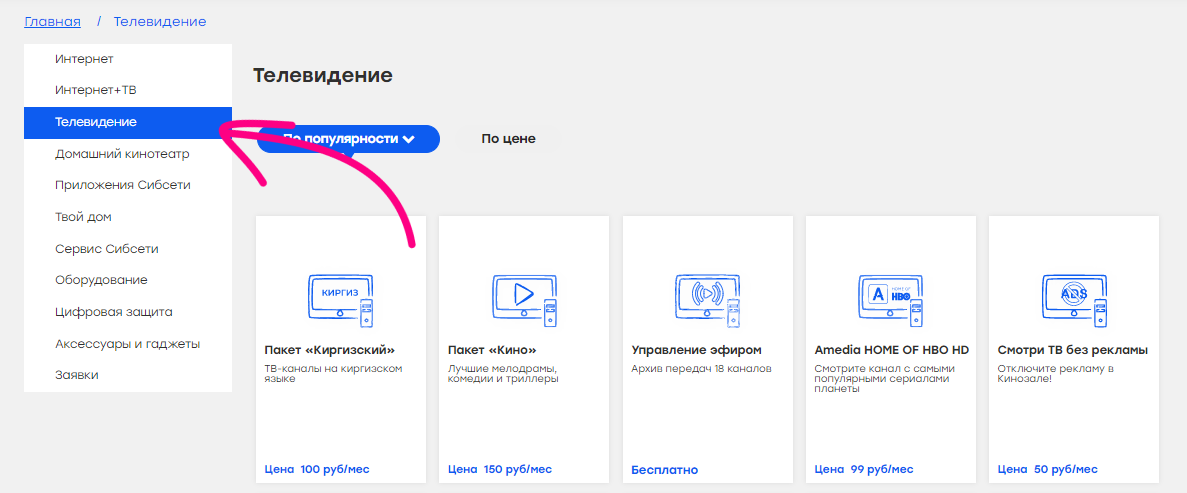Click the Цена 100 руб/мес price text
Screen dimensions: 1187x493
coord(317,470)
